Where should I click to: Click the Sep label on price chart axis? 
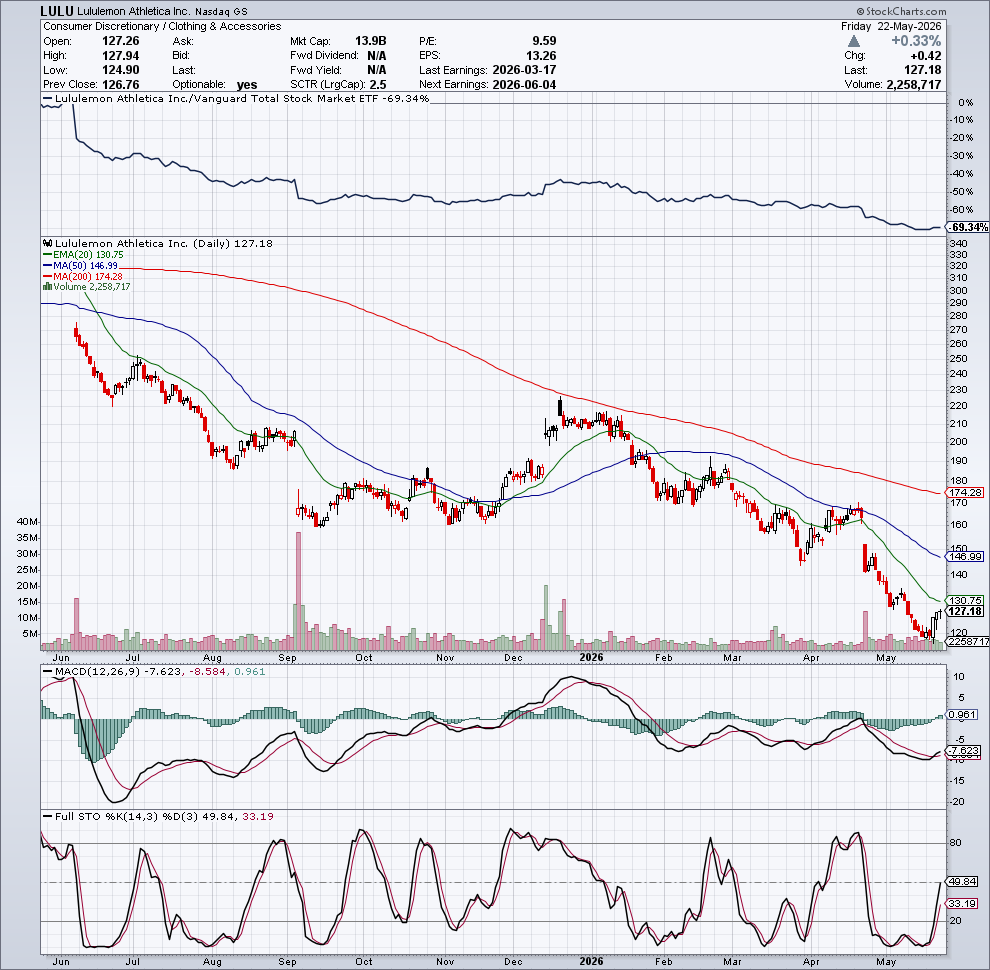pos(287,657)
